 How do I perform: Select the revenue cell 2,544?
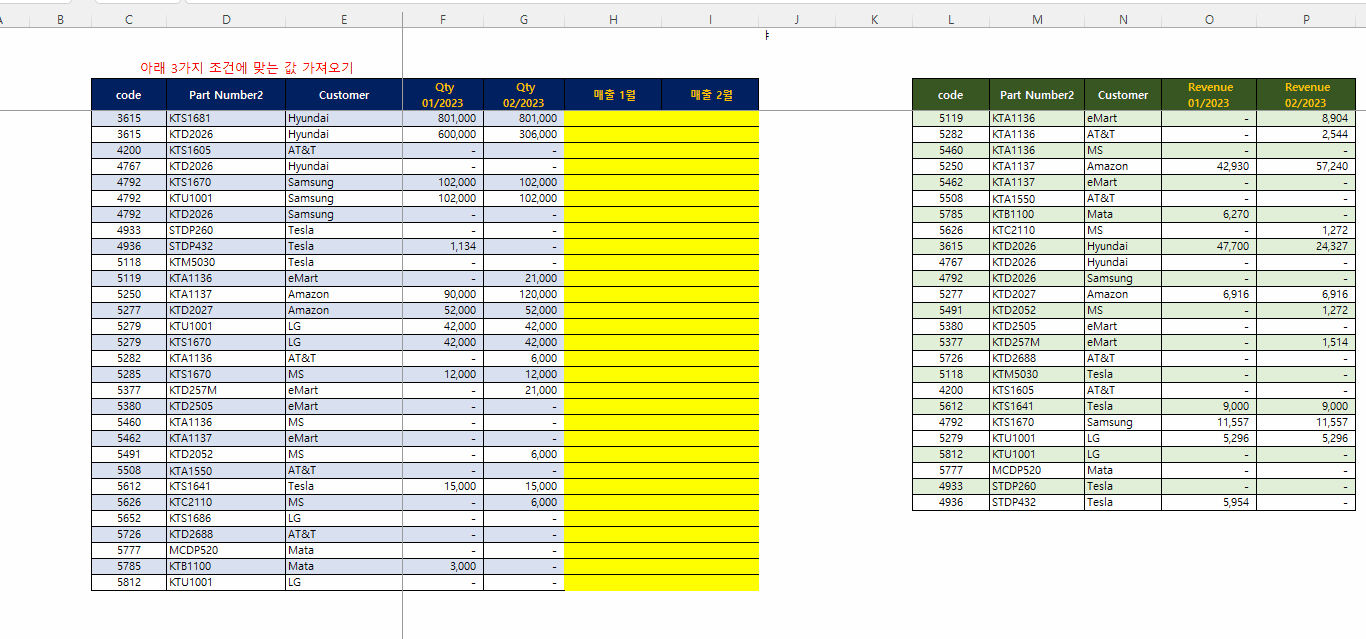1306,134
